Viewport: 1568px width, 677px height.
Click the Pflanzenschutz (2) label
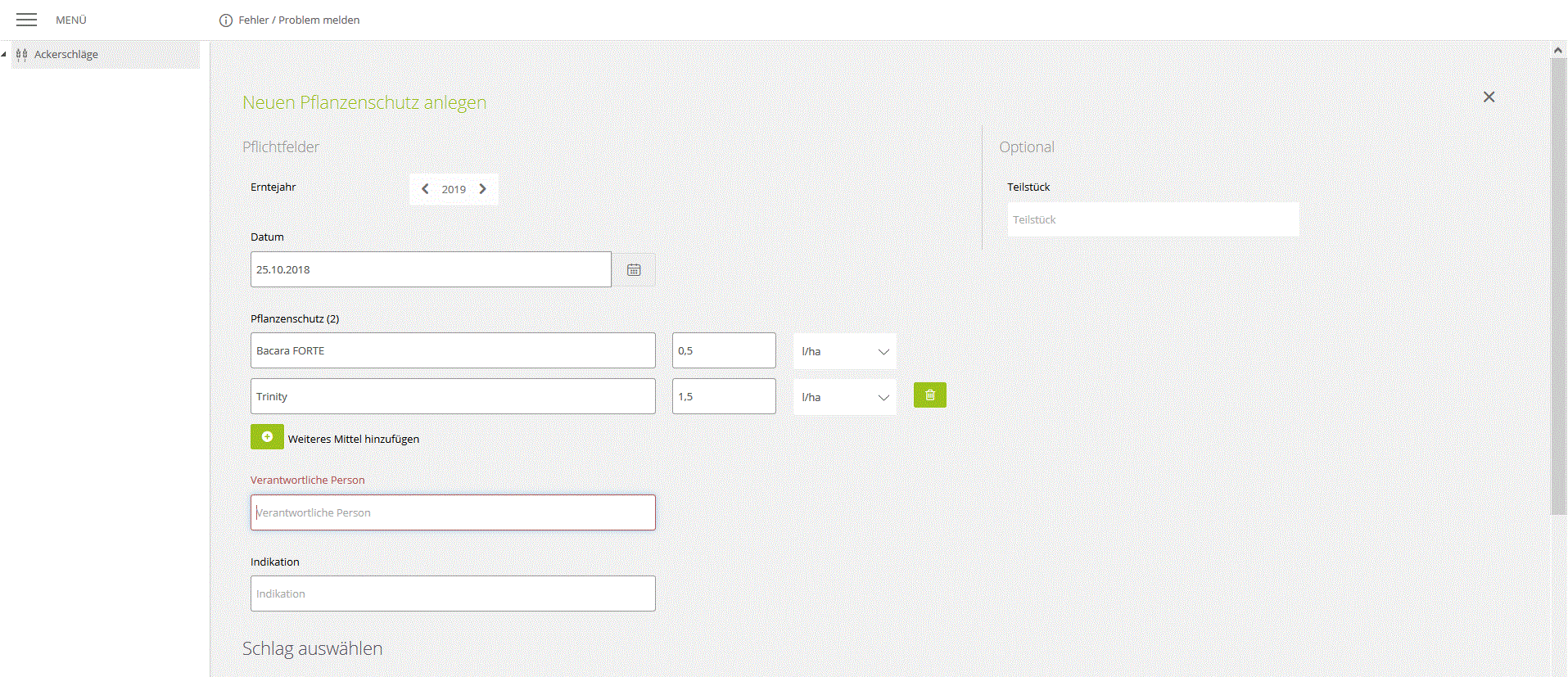pos(295,318)
